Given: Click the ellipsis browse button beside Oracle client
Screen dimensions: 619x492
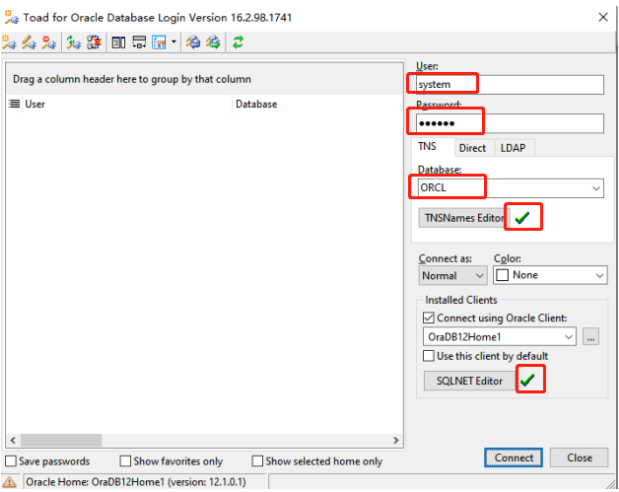Looking at the screenshot, I should pos(591,337).
